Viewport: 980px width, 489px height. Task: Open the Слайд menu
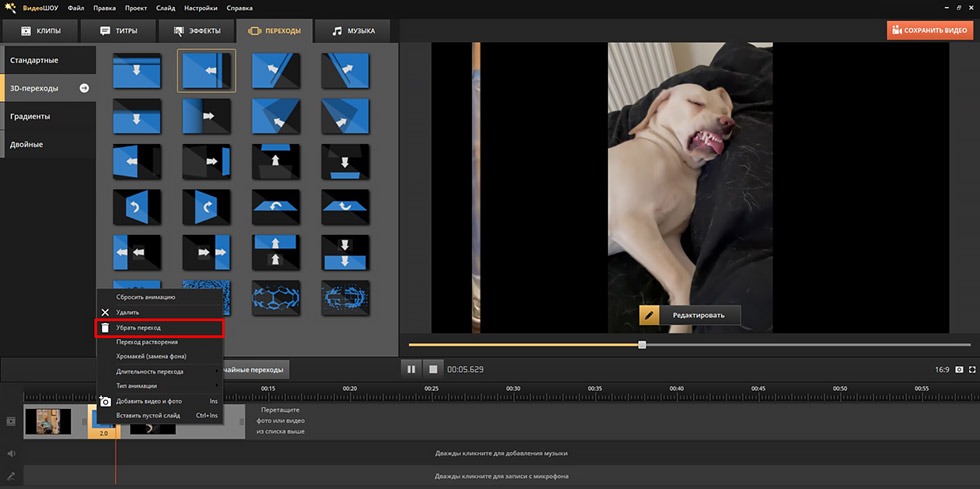pyautogui.click(x=166, y=8)
